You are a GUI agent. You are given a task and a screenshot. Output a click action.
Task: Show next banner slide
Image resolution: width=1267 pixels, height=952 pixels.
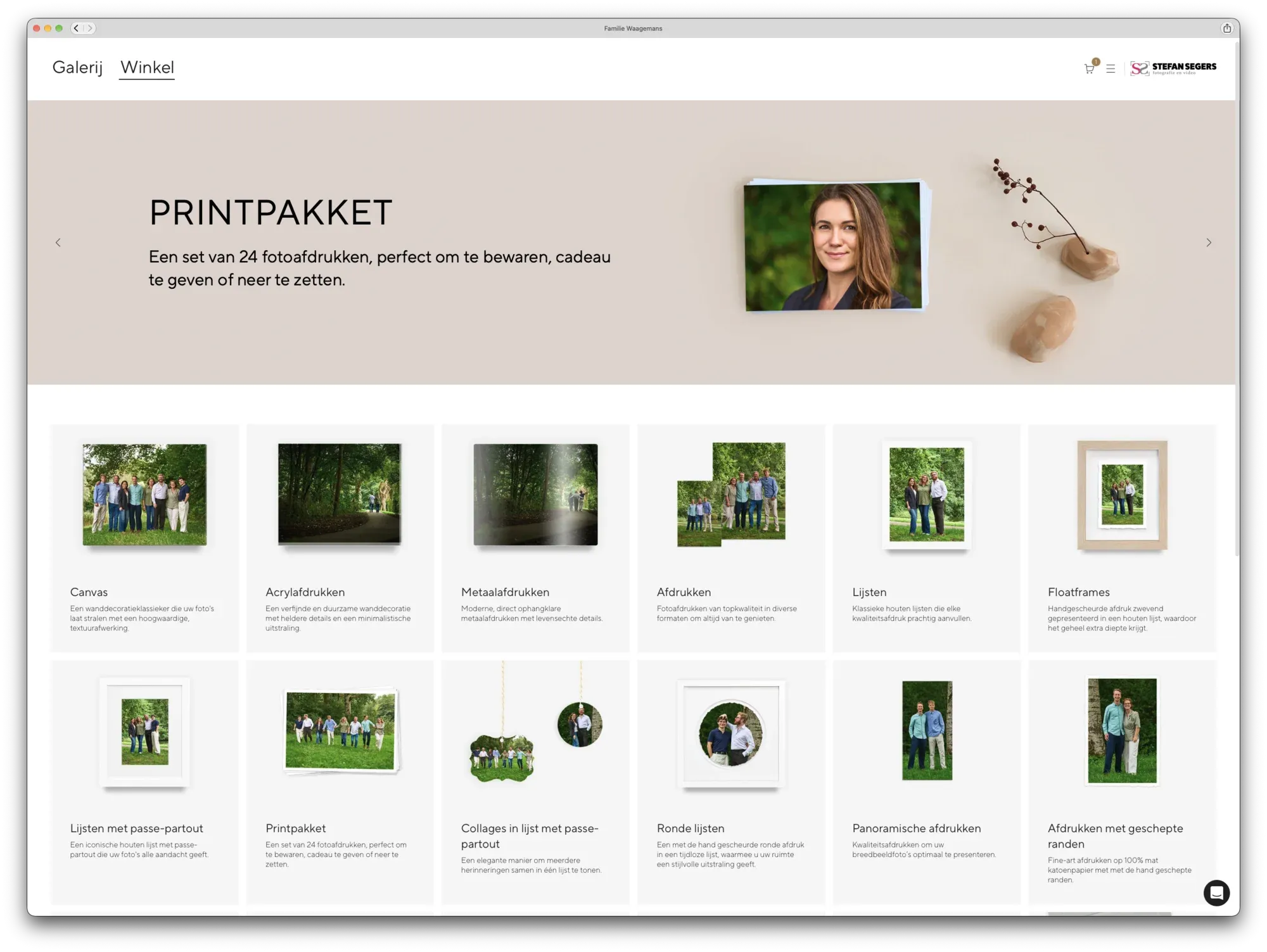[1209, 243]
